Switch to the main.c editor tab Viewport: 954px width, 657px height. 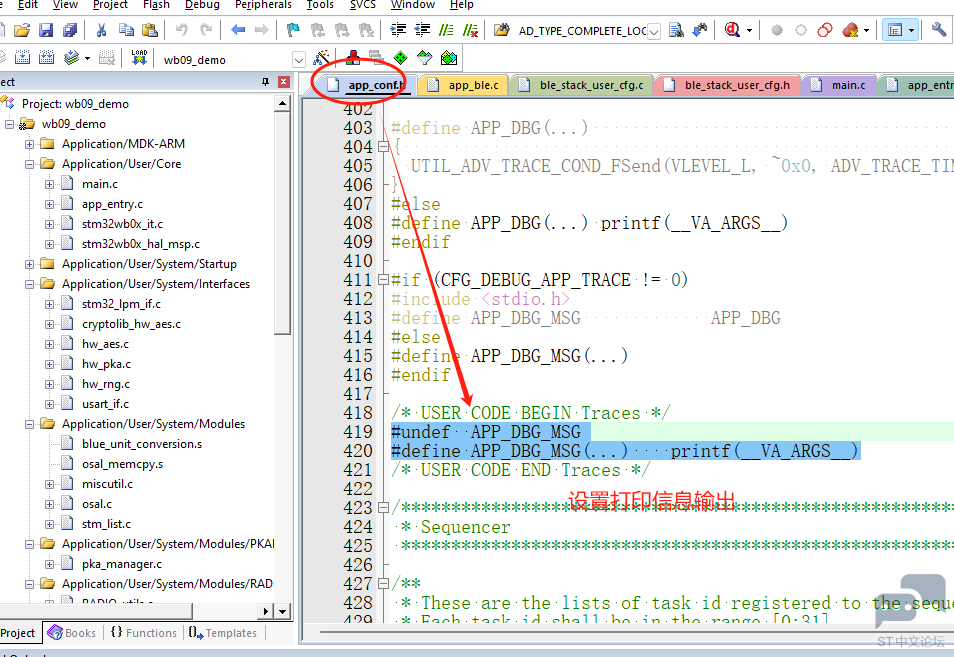click(x=839, y=85)
